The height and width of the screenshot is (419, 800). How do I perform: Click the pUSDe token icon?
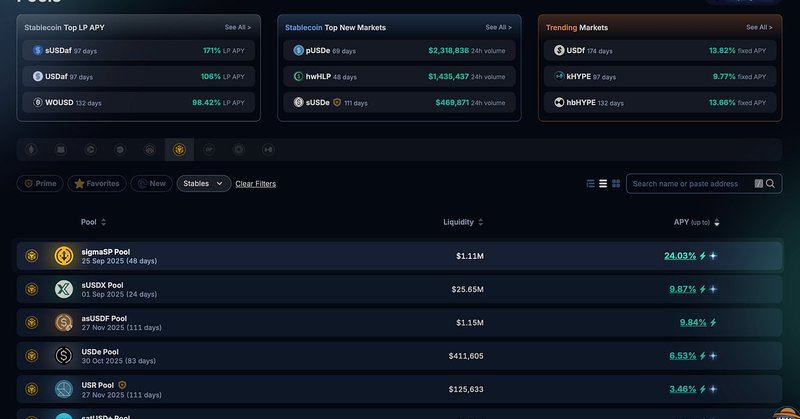(298, 51)
